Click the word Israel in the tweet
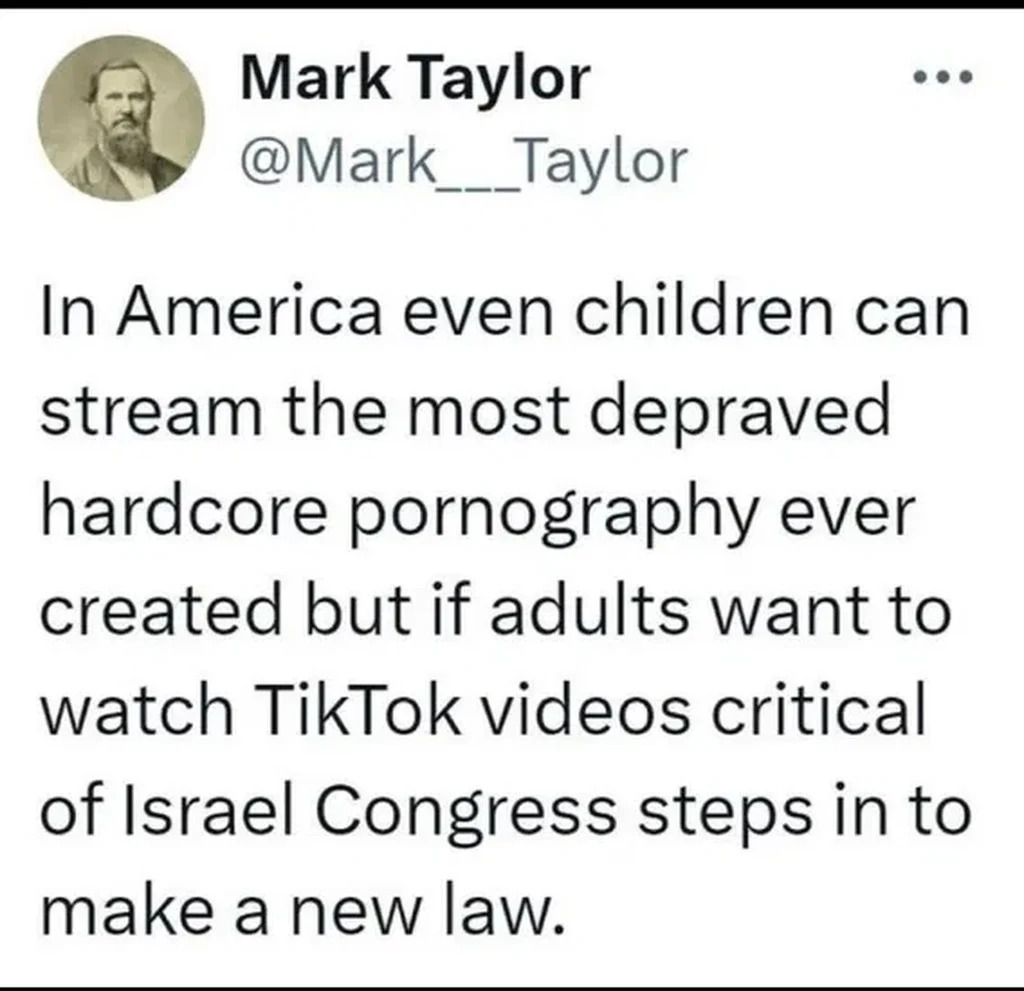The height and width of the screenshot is (991, 1024). [214, 809]
